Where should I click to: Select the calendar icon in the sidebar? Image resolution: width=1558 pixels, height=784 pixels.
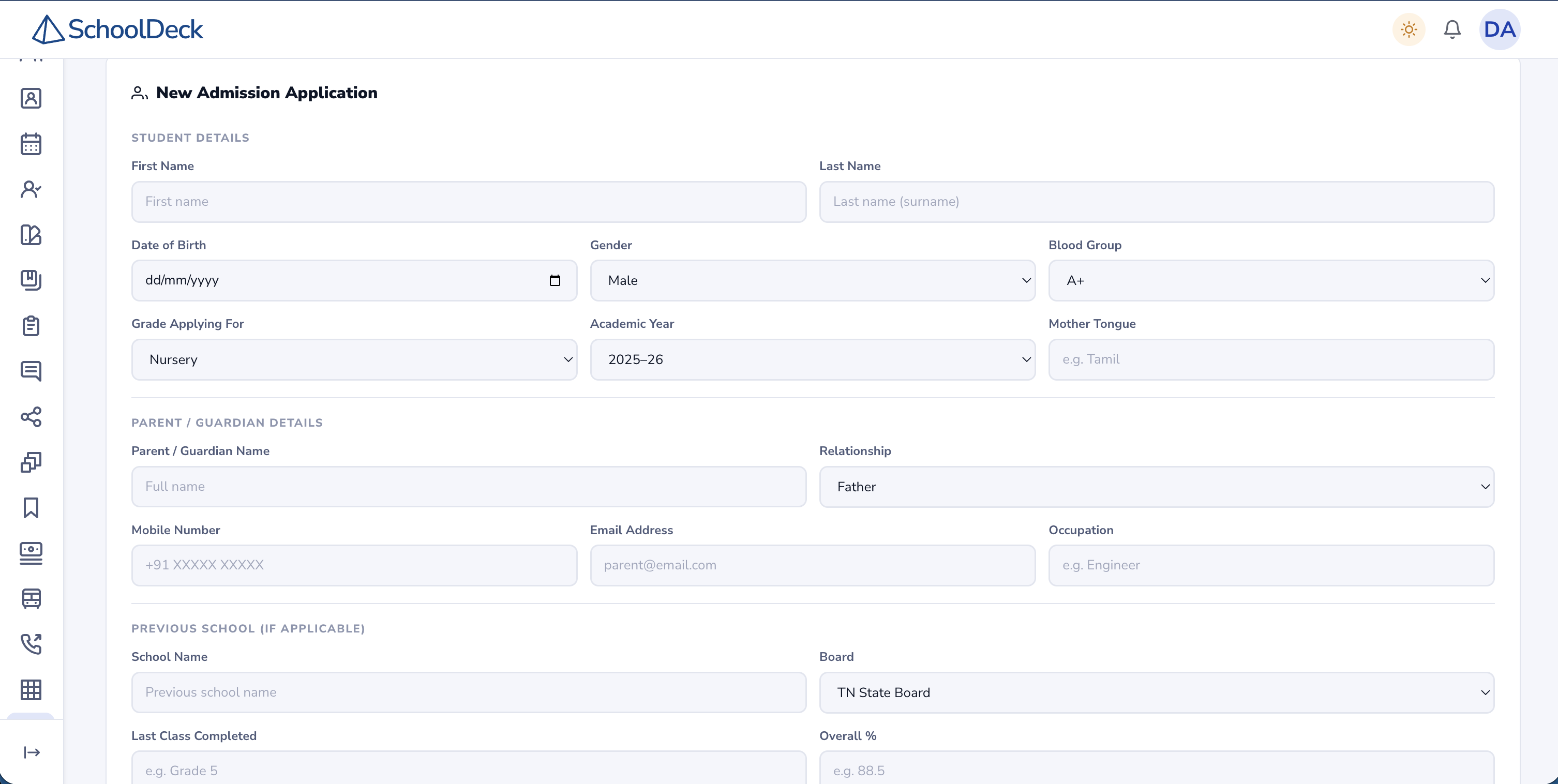coord(31,143)
